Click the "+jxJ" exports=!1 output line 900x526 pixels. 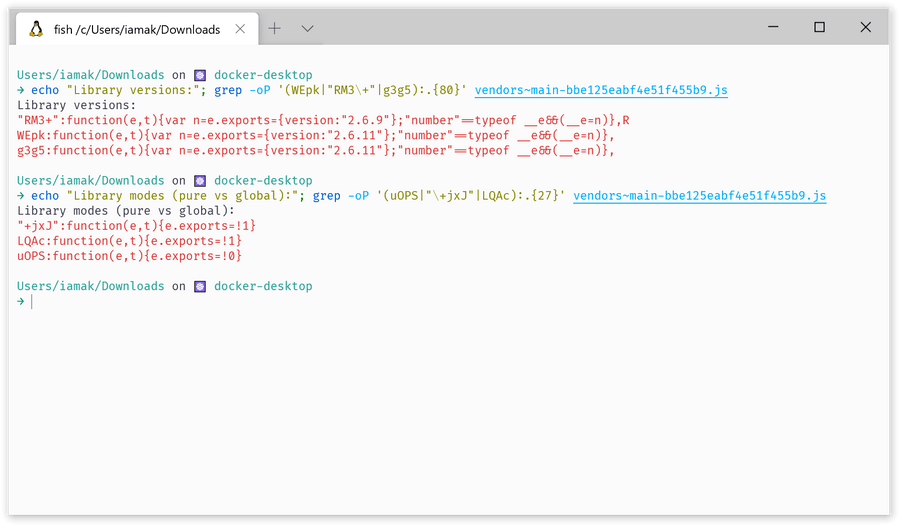tap(136, 226)
